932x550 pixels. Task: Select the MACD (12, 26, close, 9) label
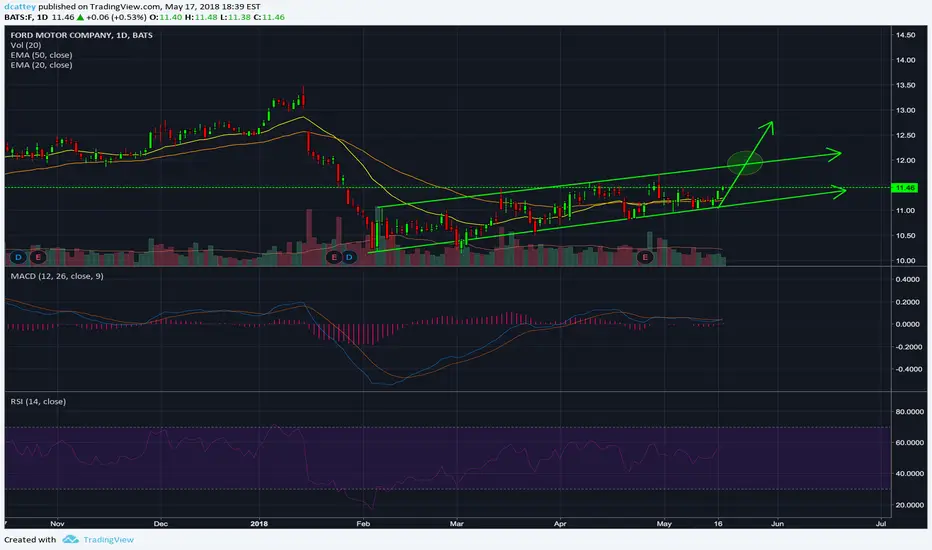coord(56,276)
